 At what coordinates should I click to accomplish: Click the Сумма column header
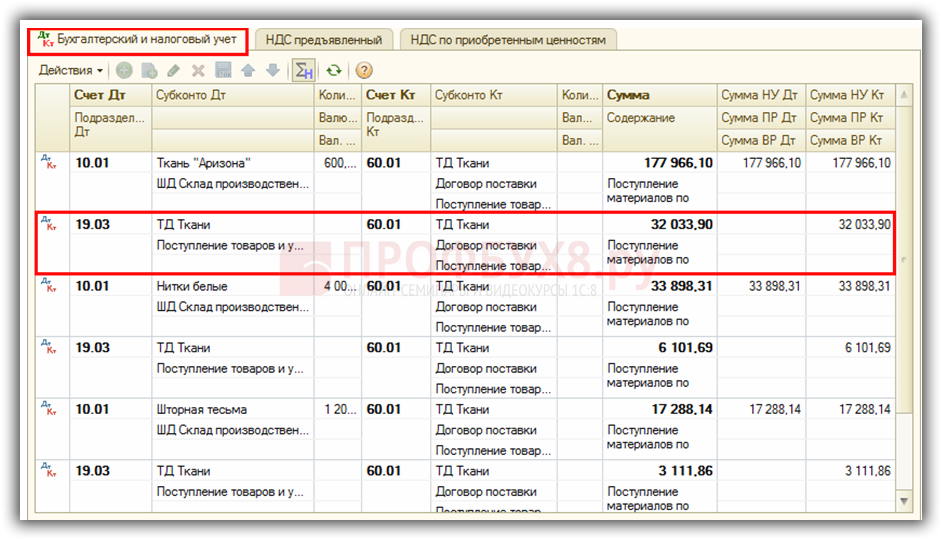coord(660,95)
